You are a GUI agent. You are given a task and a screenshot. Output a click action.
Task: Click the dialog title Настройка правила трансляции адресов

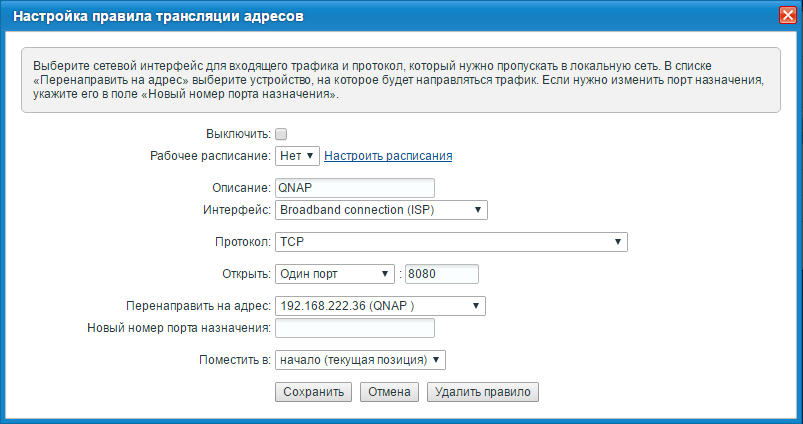click(x=158, y=15)
